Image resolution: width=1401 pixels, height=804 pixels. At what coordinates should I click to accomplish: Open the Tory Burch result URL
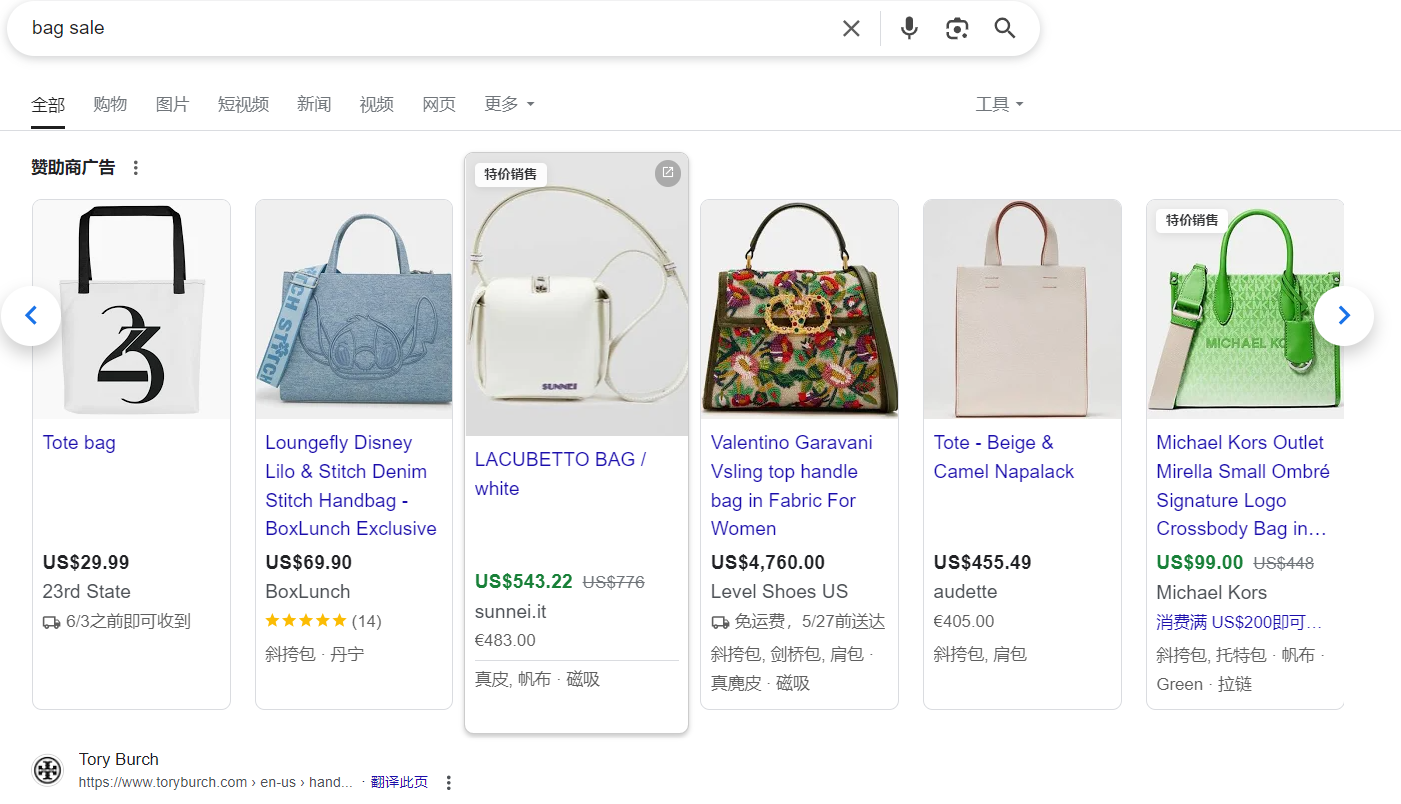216,782
